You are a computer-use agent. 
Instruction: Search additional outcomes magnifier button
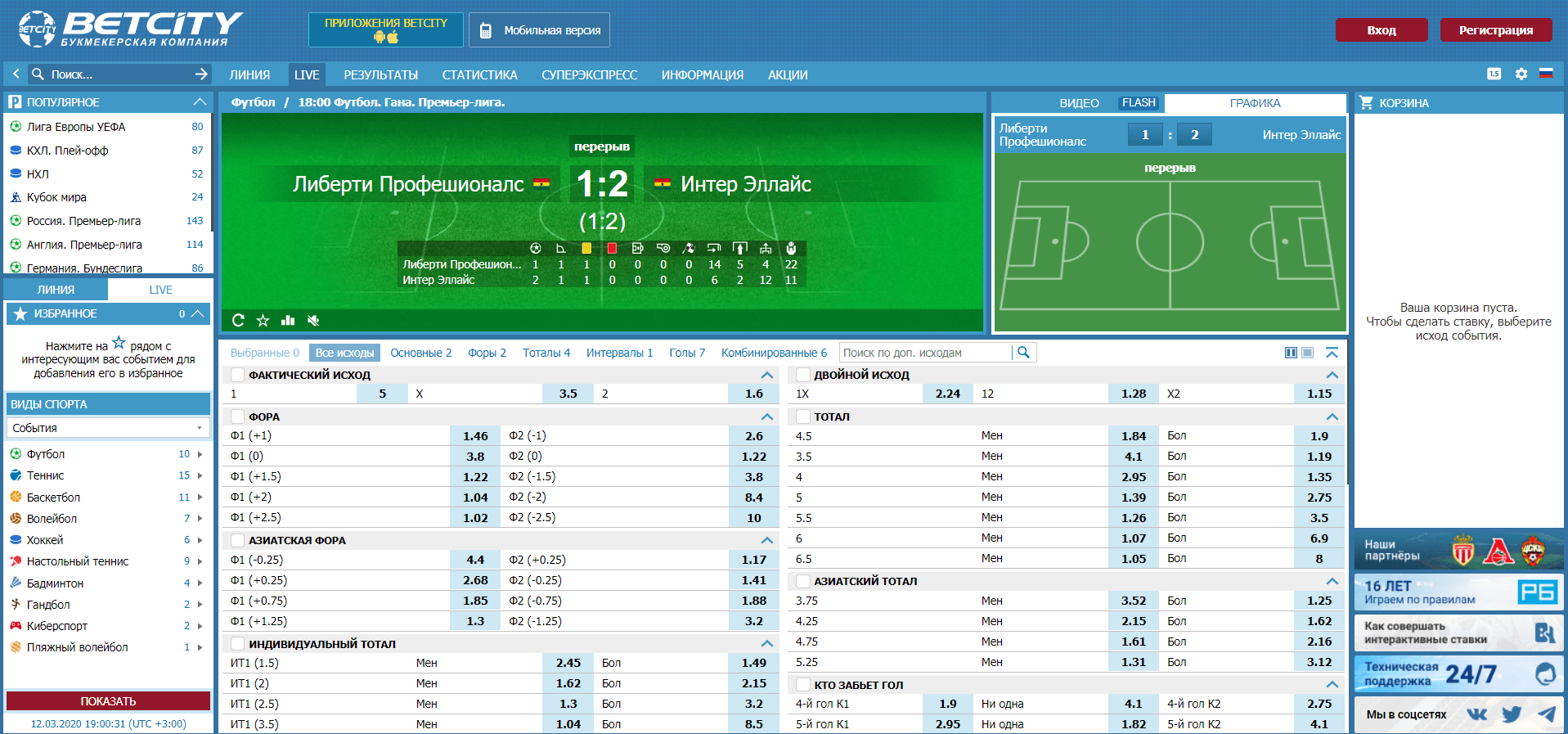(x=1023, y=353)
